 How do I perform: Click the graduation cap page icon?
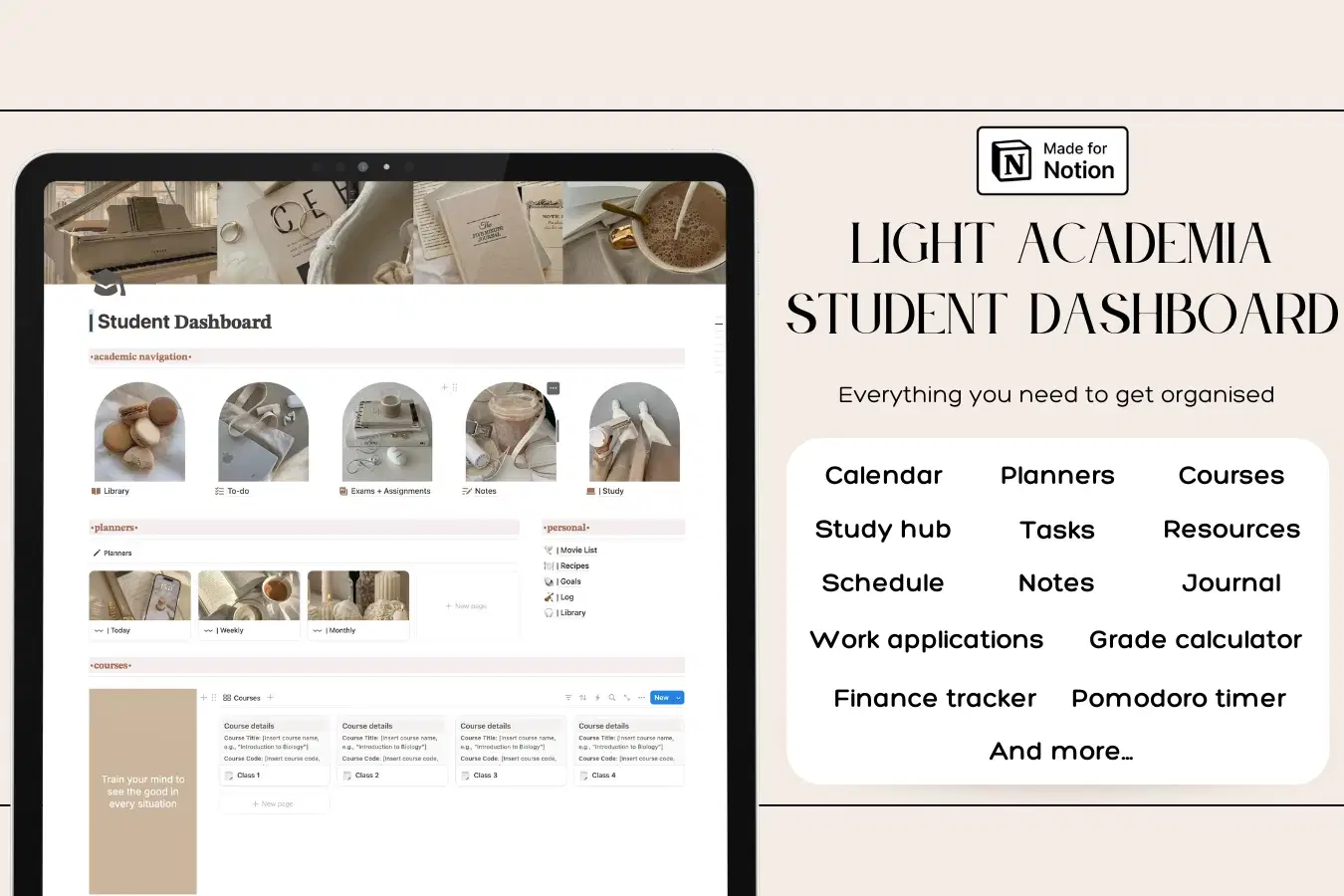109,285
